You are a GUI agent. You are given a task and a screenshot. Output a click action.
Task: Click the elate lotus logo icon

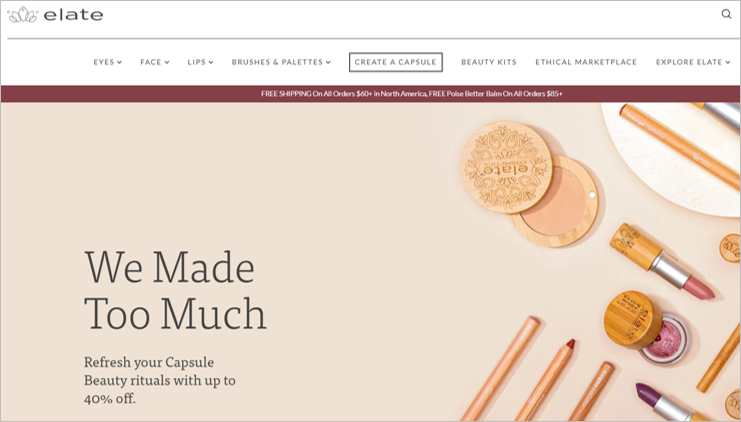(23, 15)
